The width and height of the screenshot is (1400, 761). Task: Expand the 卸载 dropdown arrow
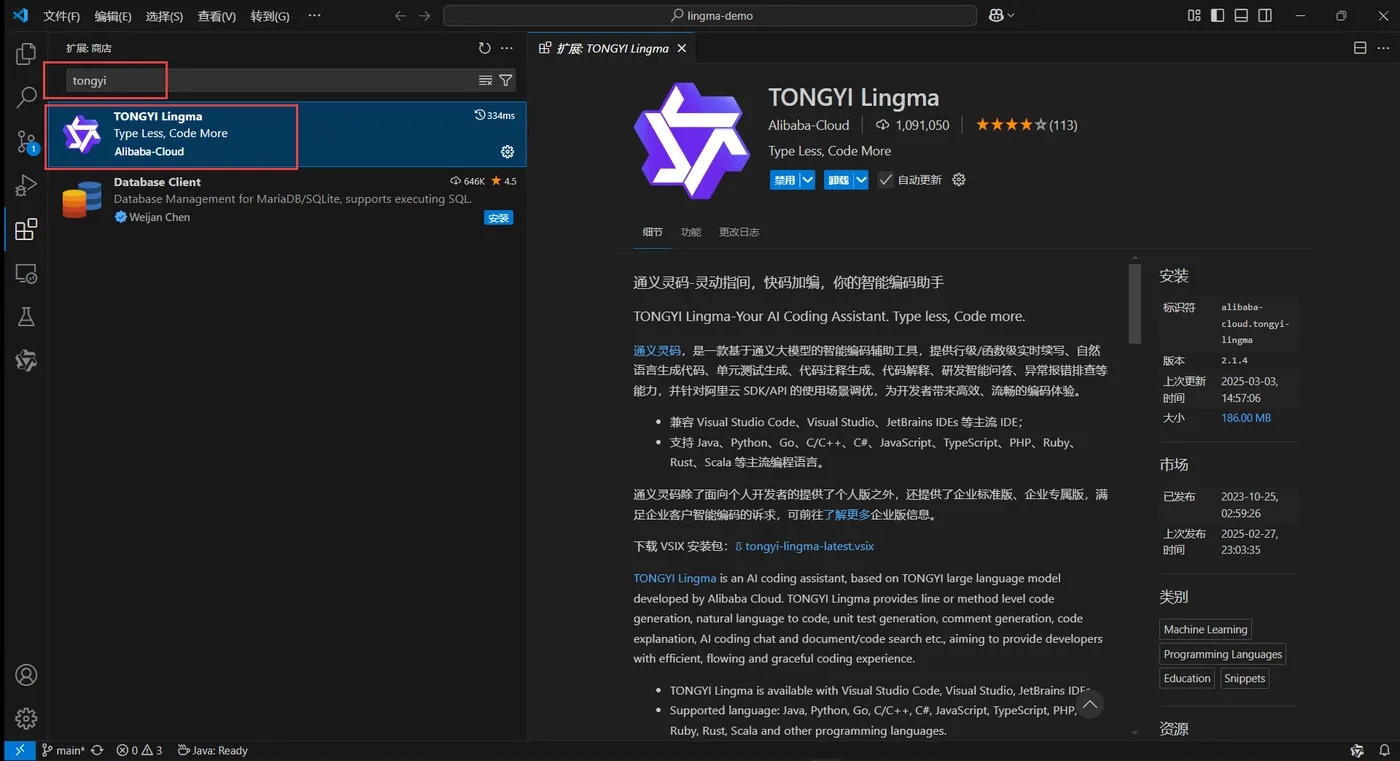point(860,180)
